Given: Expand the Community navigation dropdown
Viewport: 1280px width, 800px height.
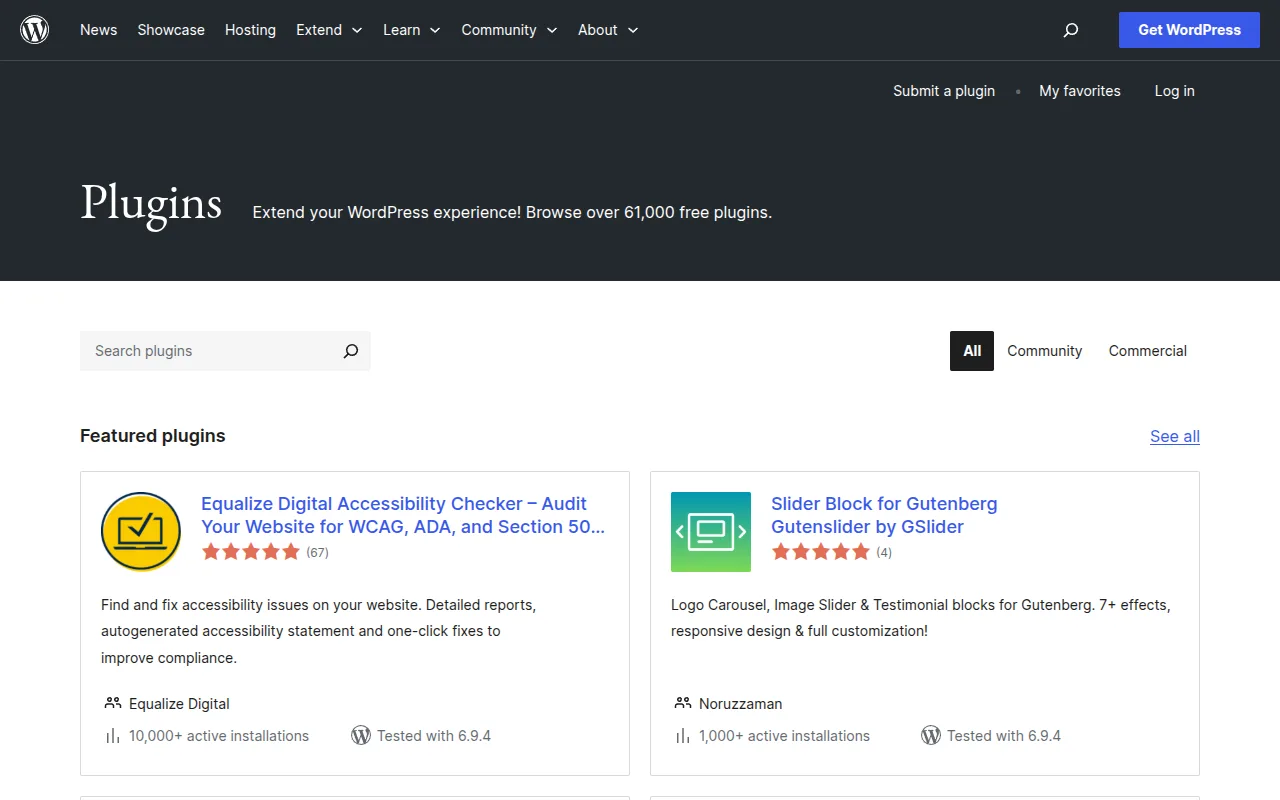Looking at the screenshot, I should click(x=509, y=30).
